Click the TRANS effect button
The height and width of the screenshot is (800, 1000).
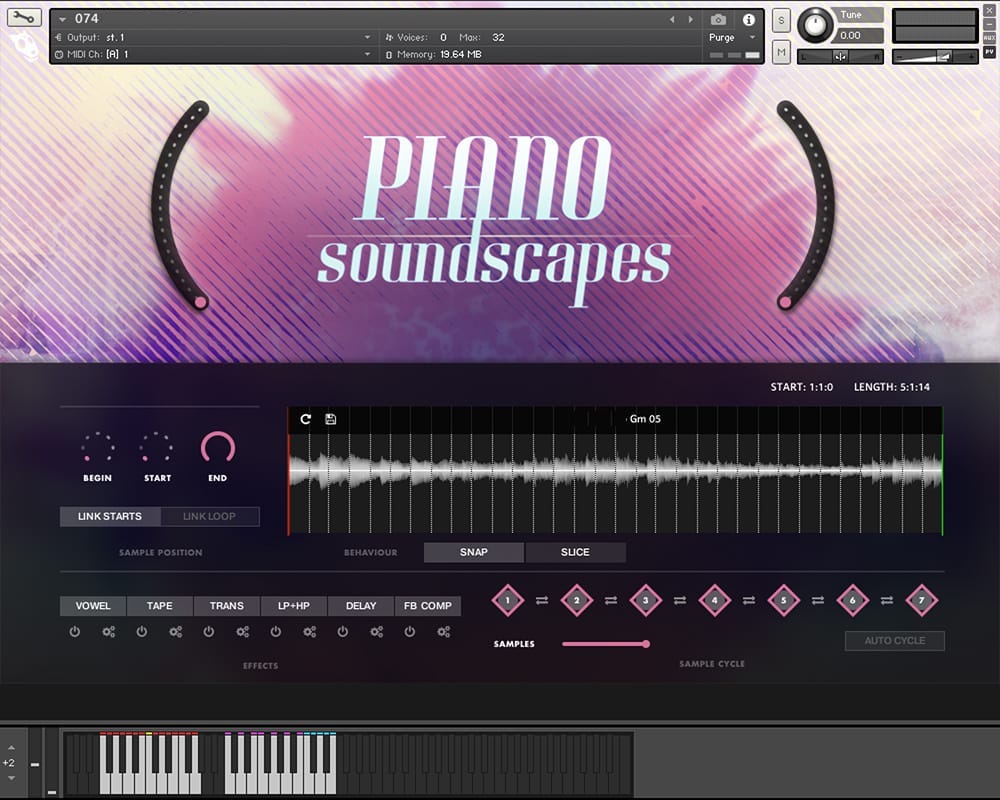point(227,606)
